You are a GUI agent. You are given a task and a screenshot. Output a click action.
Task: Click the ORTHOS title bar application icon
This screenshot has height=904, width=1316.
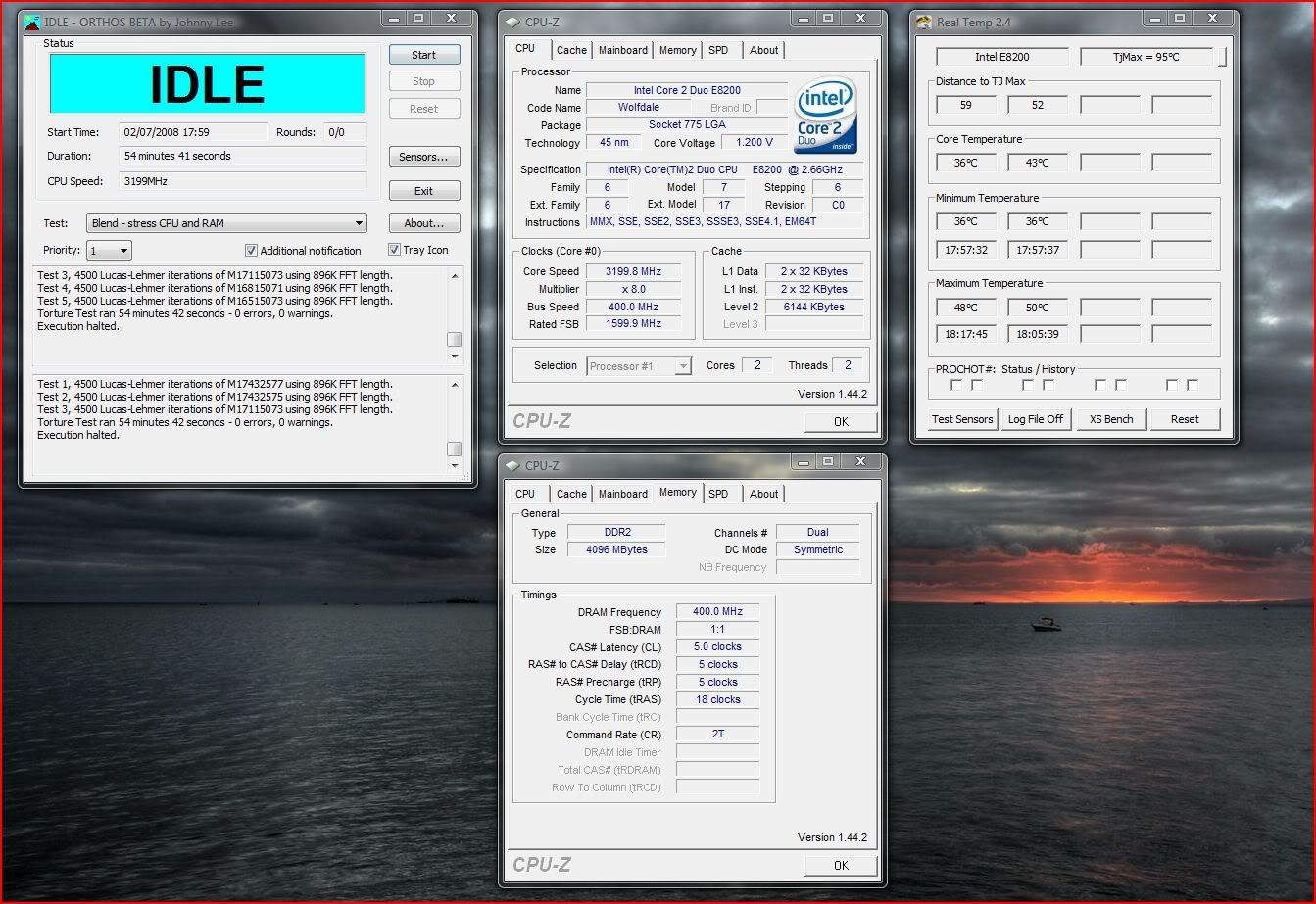[x=32, y=22]
